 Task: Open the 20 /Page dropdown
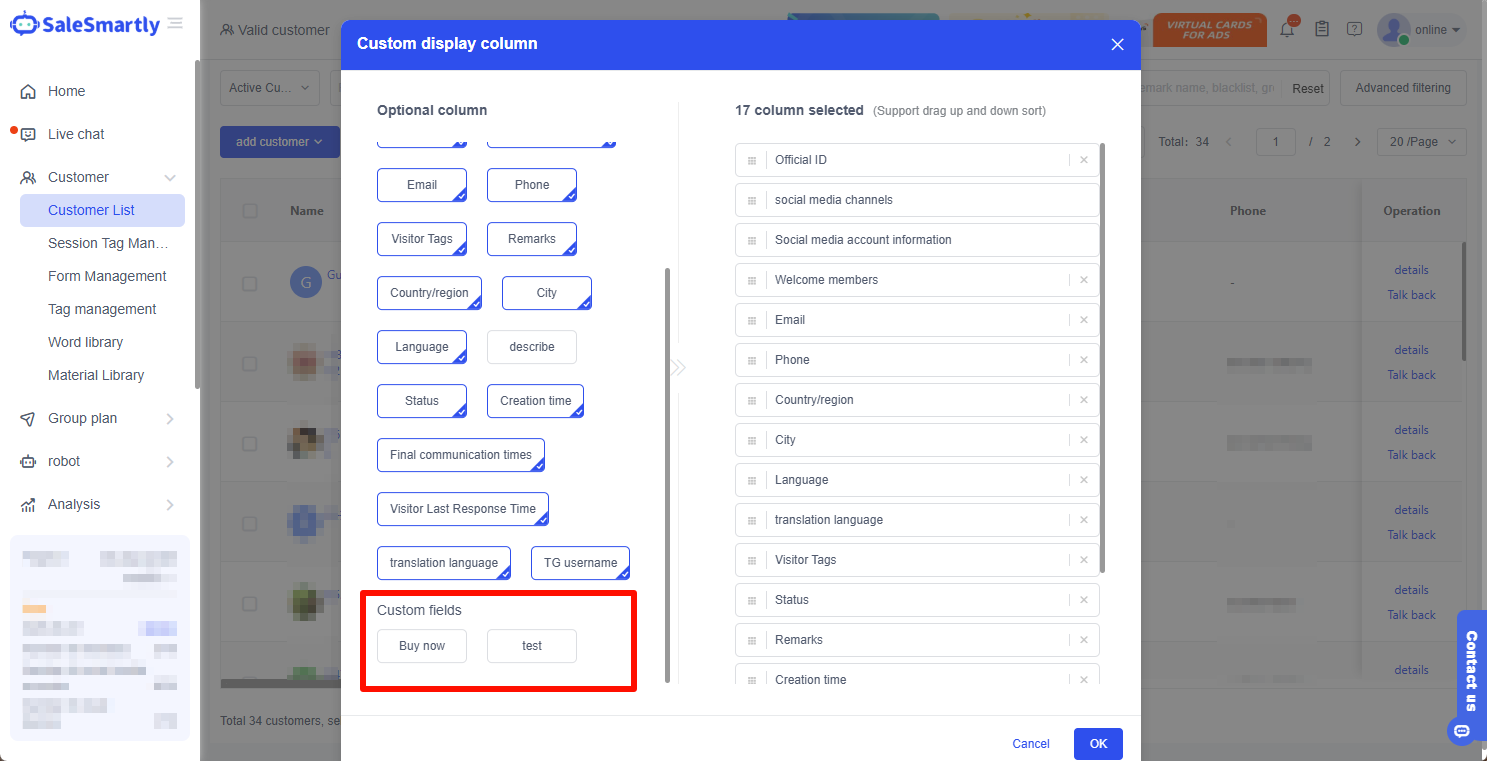pyautogui.click(x=1421, y=142)
